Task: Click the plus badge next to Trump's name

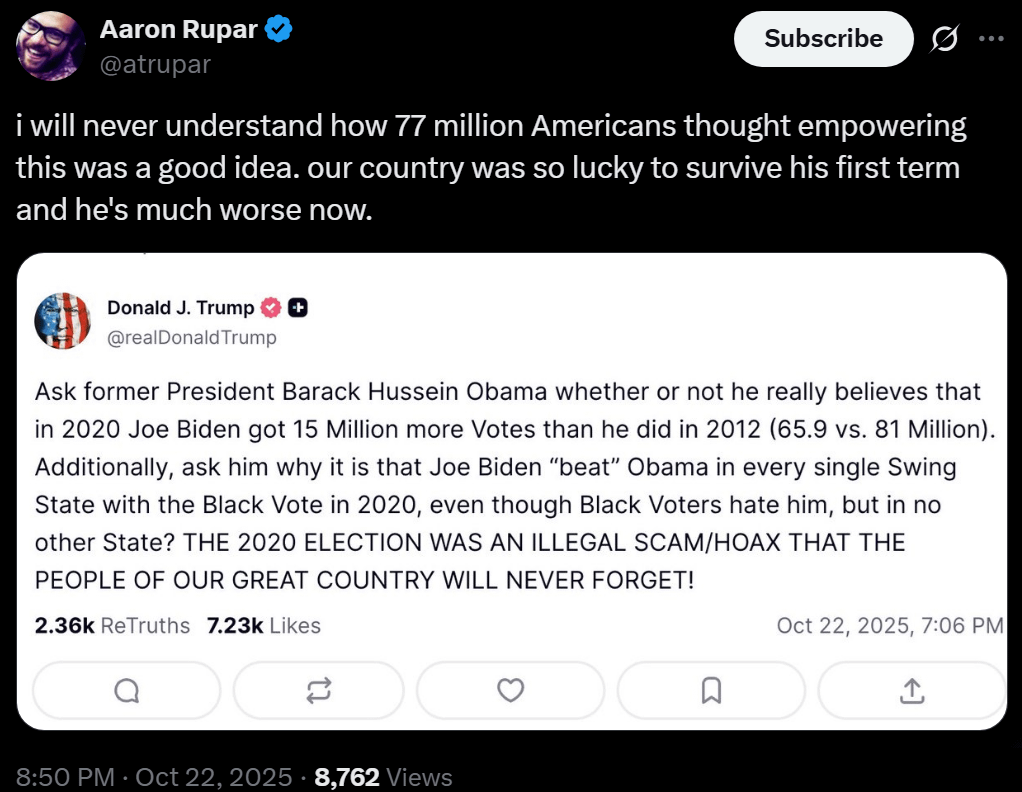Action: (297, 308)
